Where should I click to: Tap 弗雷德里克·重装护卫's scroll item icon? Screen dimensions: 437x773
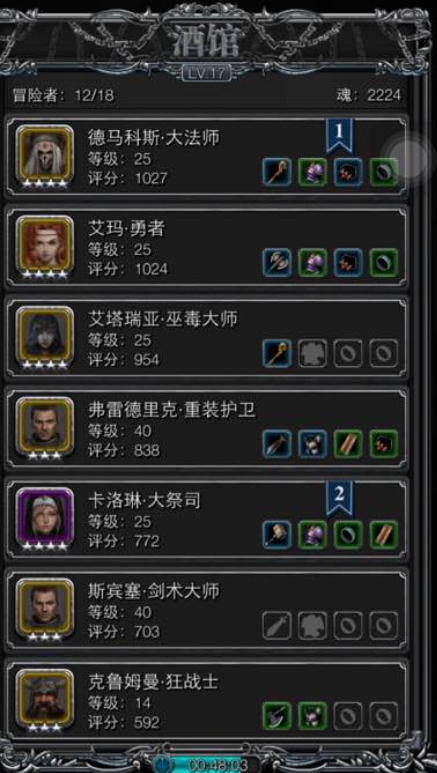pos(348,444)
